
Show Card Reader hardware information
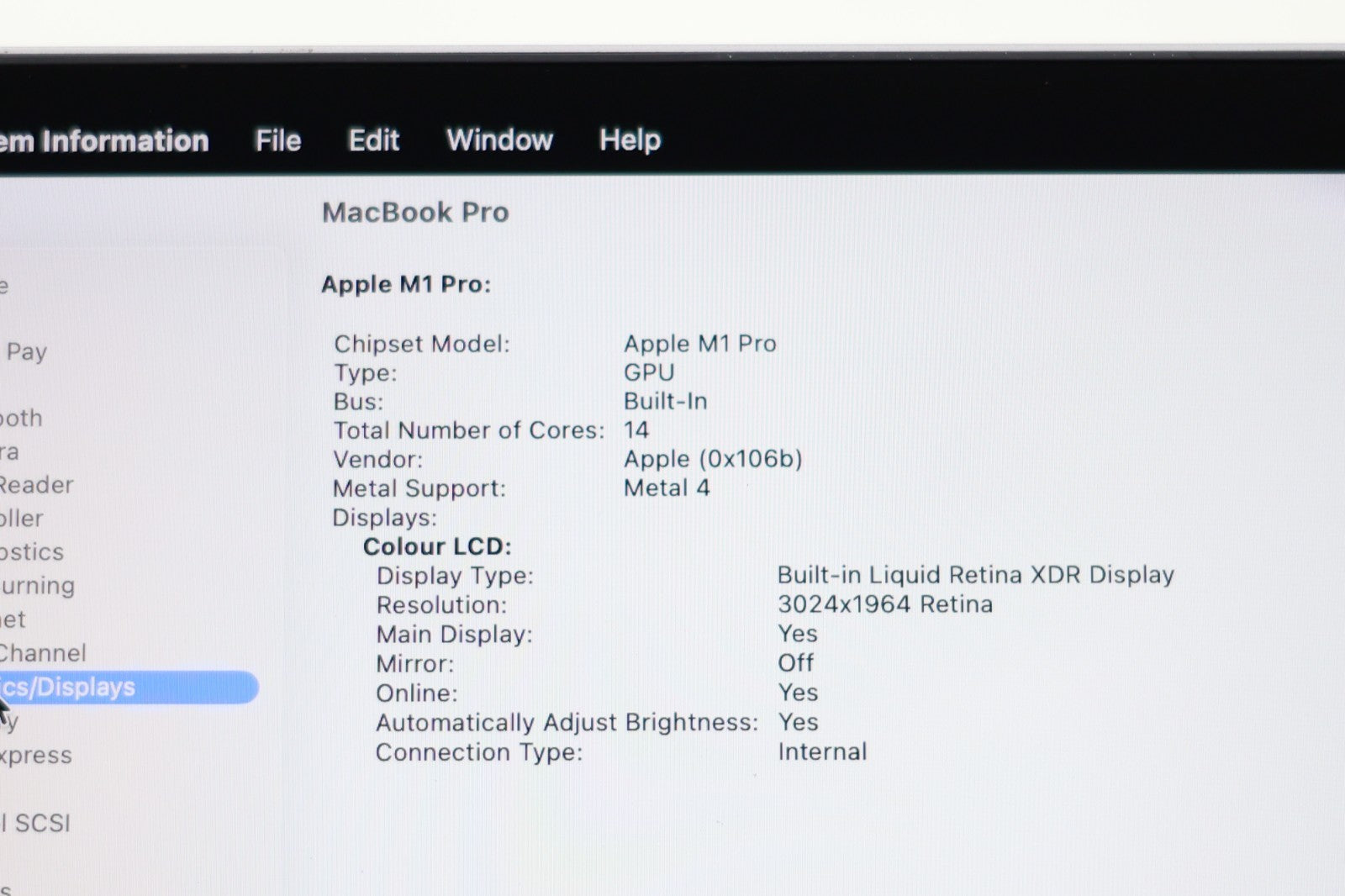tap(35, 485)
